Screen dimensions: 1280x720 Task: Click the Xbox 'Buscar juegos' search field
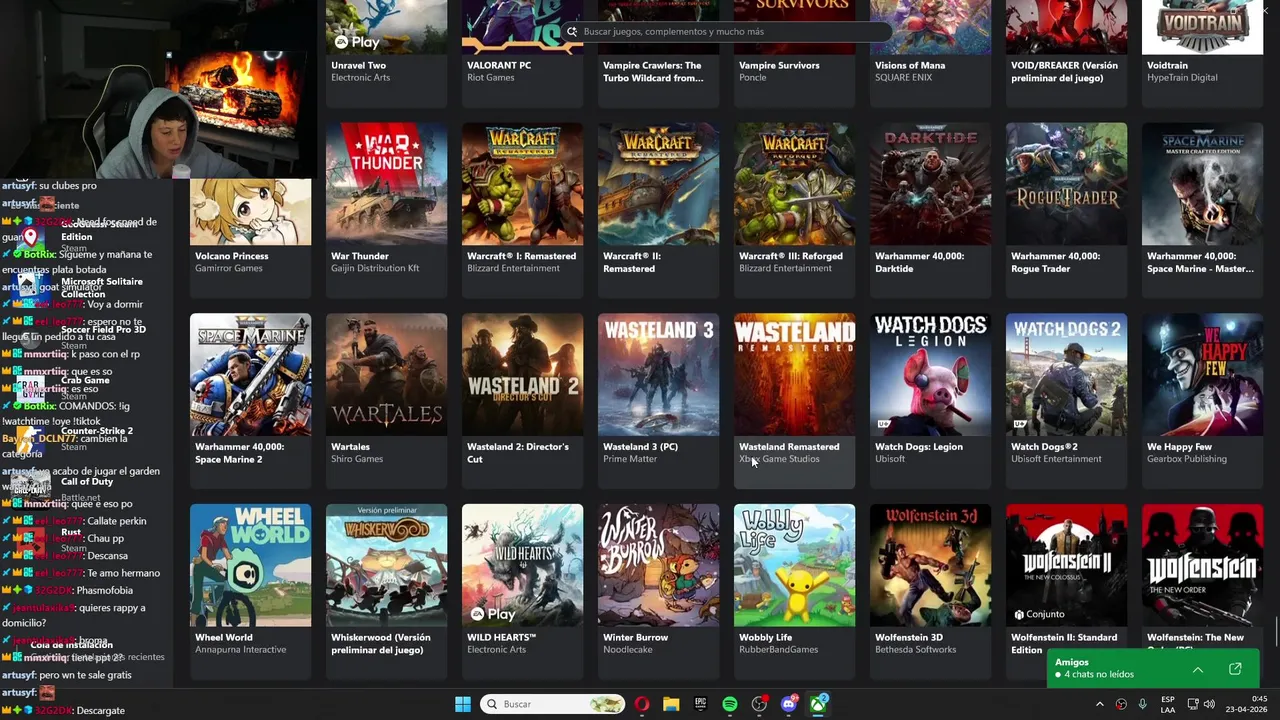tap(725, 31)
